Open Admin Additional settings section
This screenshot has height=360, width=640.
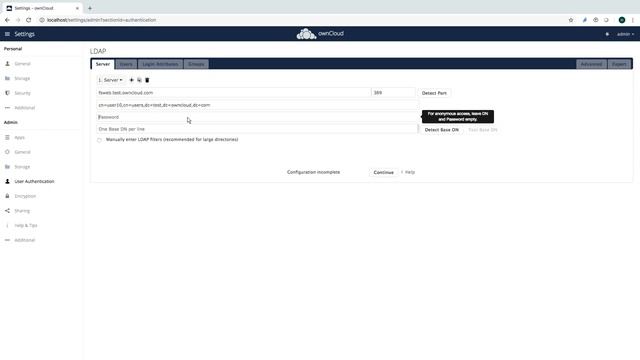(24, 240)
